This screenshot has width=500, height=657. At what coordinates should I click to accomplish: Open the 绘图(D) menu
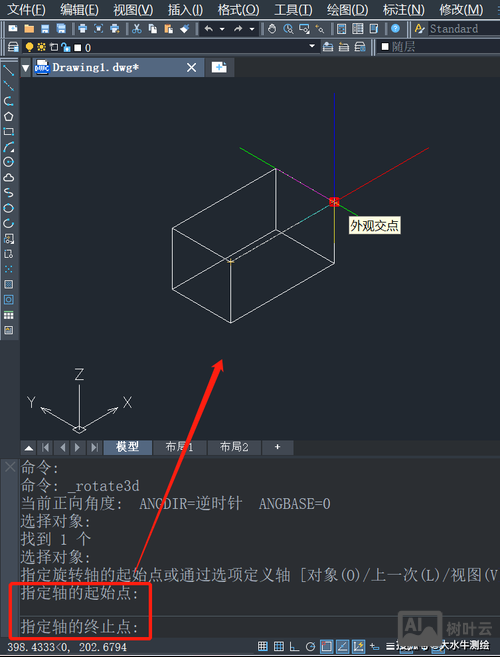point(347,9)
